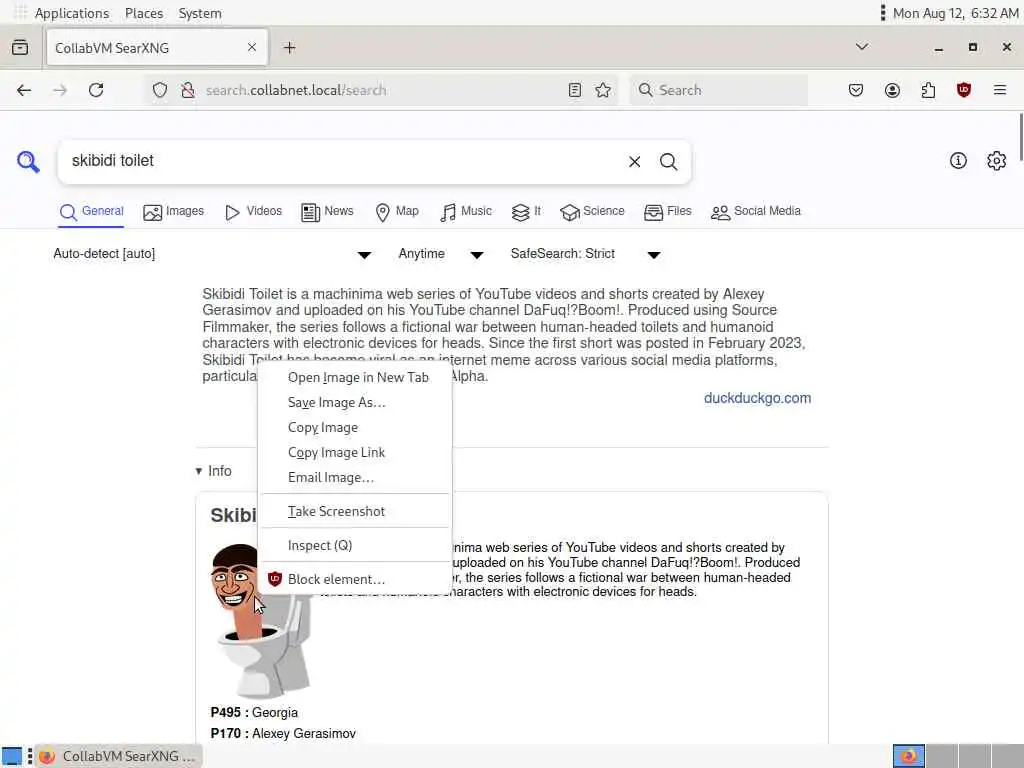Click the CollabVM SearXNG taskbar entry
Screen dimensions: 1024x768
(x=118, y=756)
